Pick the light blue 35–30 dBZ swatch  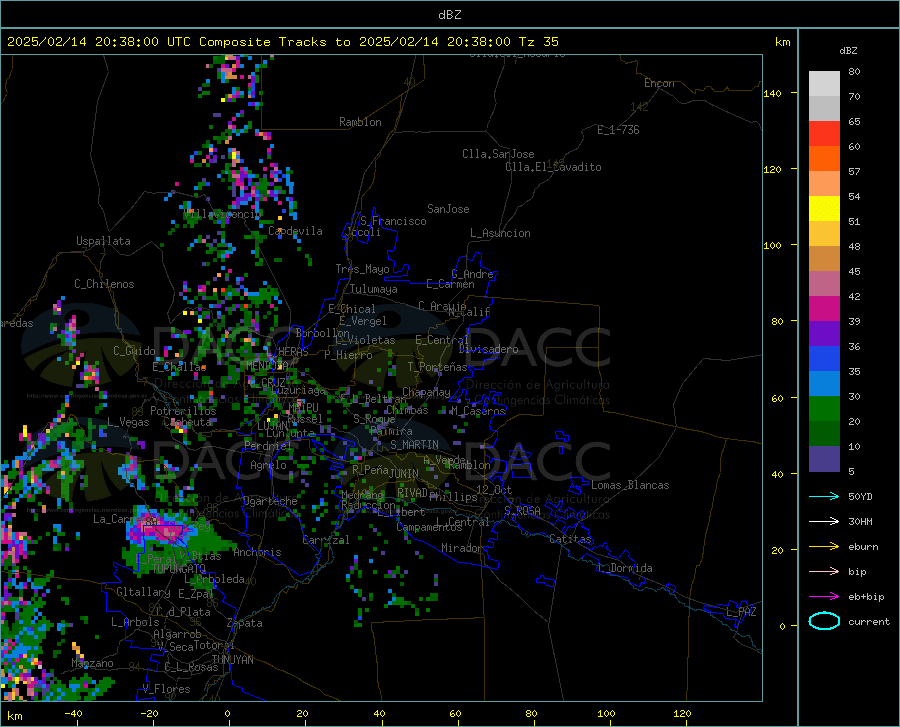(x=824, y=384)
